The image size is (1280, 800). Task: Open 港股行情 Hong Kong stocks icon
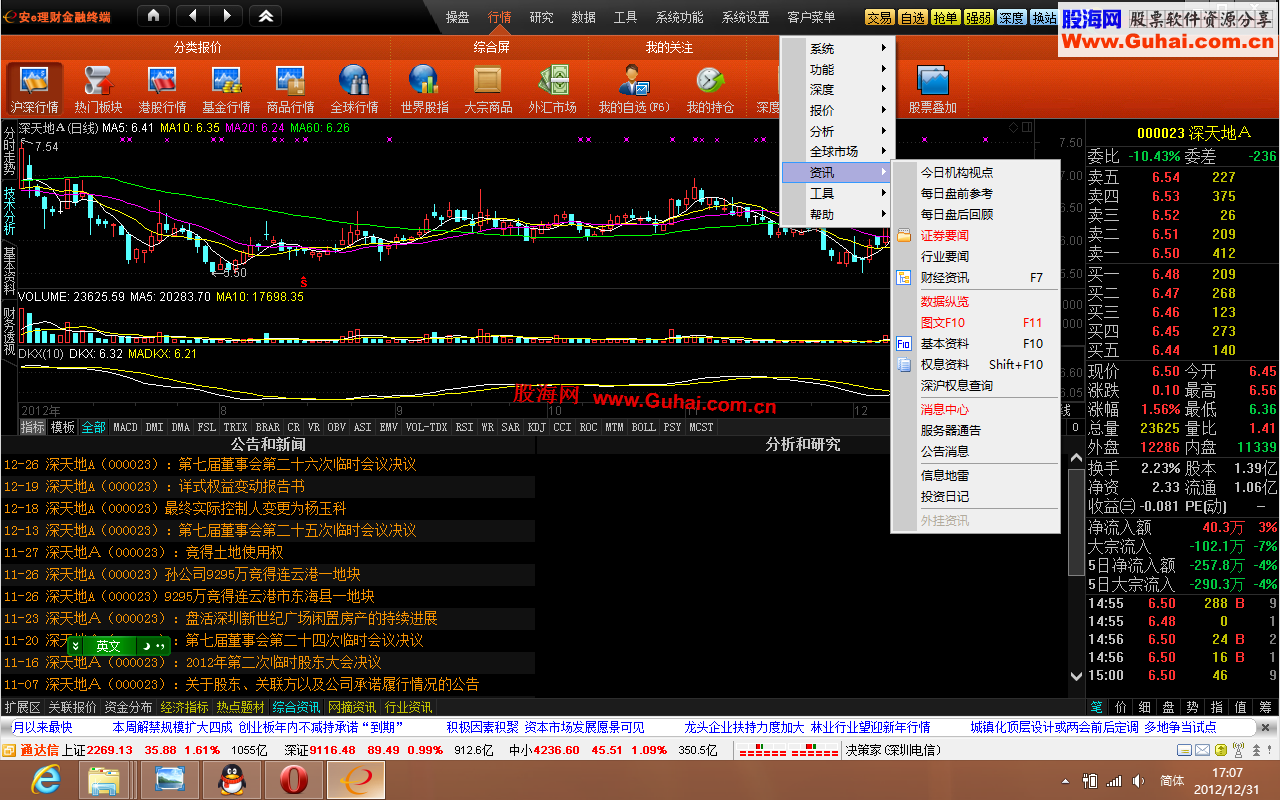coord(162,90)
